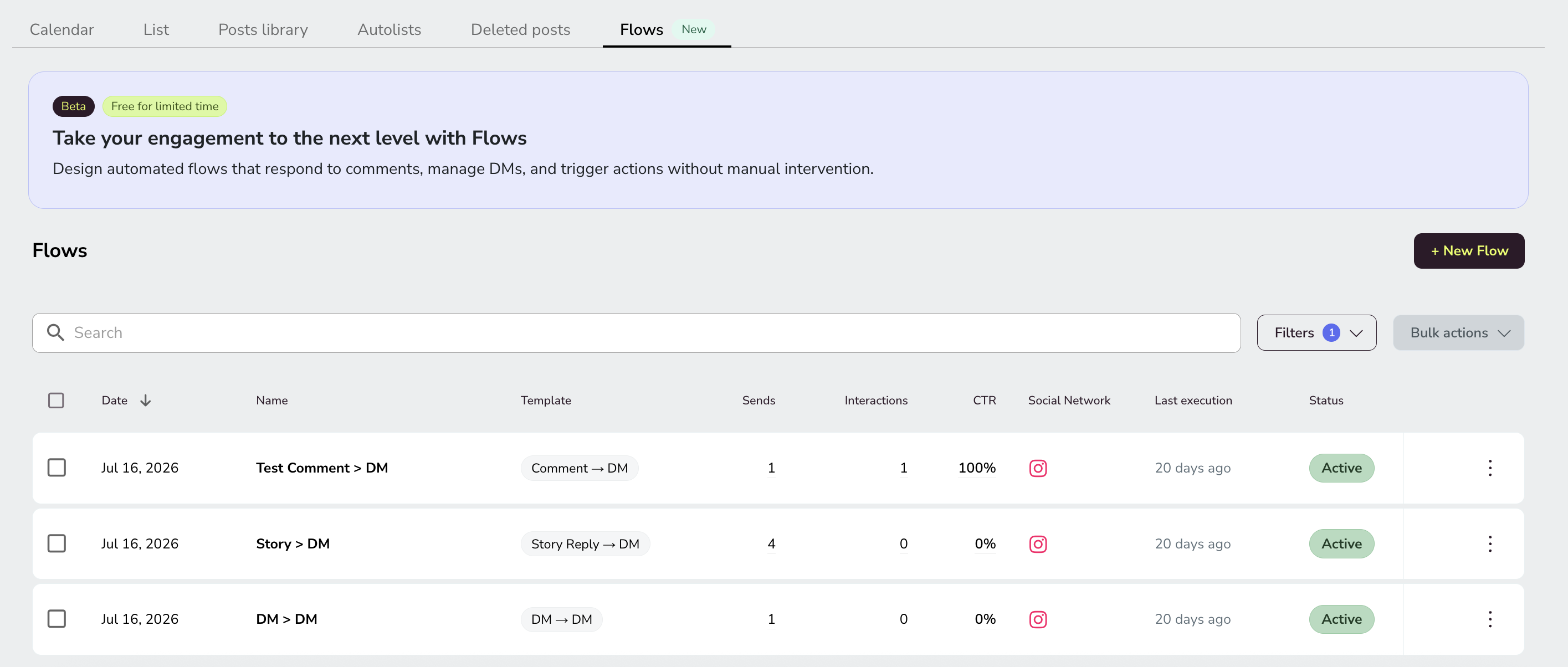Toggle the select-all flows checkbox
This screenshot has width=1568, height=667.
click(56, 401)
